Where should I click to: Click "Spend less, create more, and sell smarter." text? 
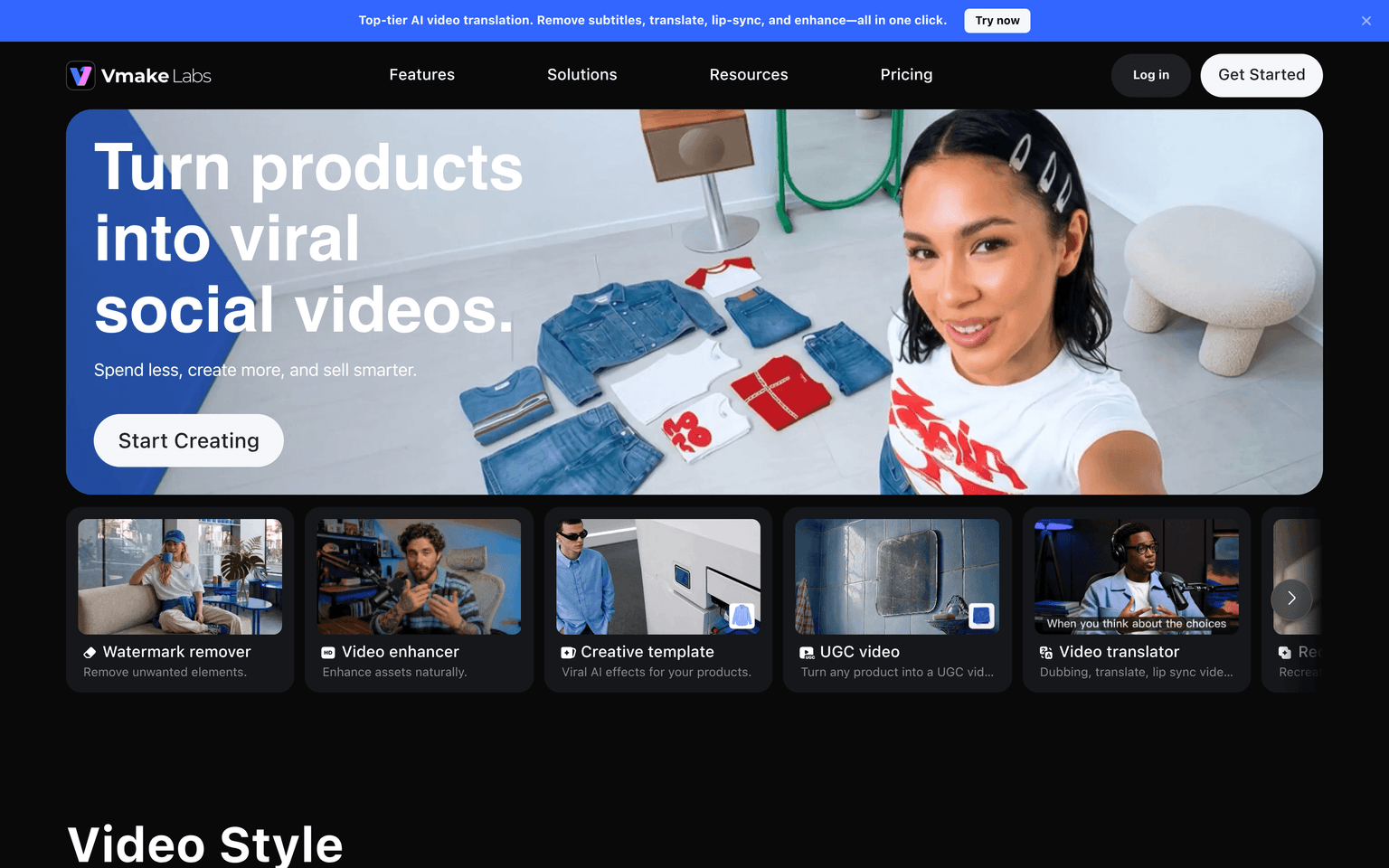[255, 370]
